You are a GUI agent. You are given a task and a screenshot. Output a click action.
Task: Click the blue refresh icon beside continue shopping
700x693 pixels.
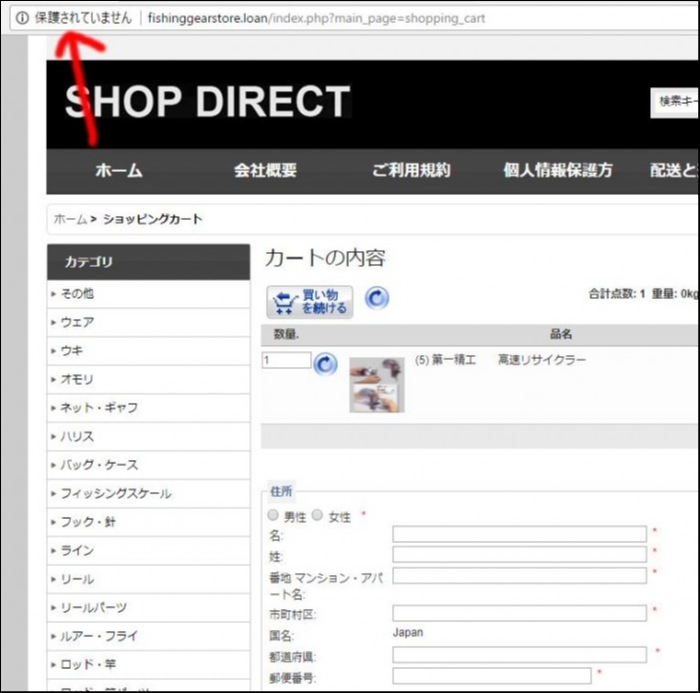(377, 298)
